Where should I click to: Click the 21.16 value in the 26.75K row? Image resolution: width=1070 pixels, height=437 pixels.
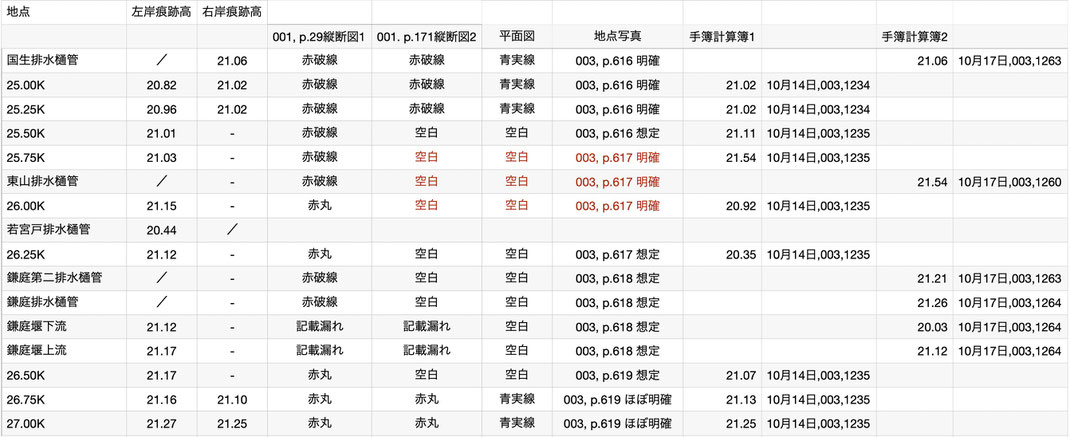[162, 399]
